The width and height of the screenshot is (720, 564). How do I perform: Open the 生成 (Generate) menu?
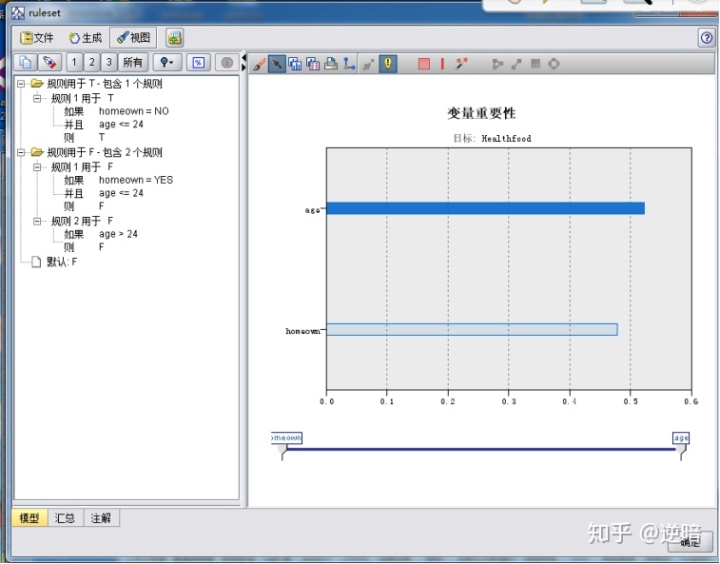(85, 38)
